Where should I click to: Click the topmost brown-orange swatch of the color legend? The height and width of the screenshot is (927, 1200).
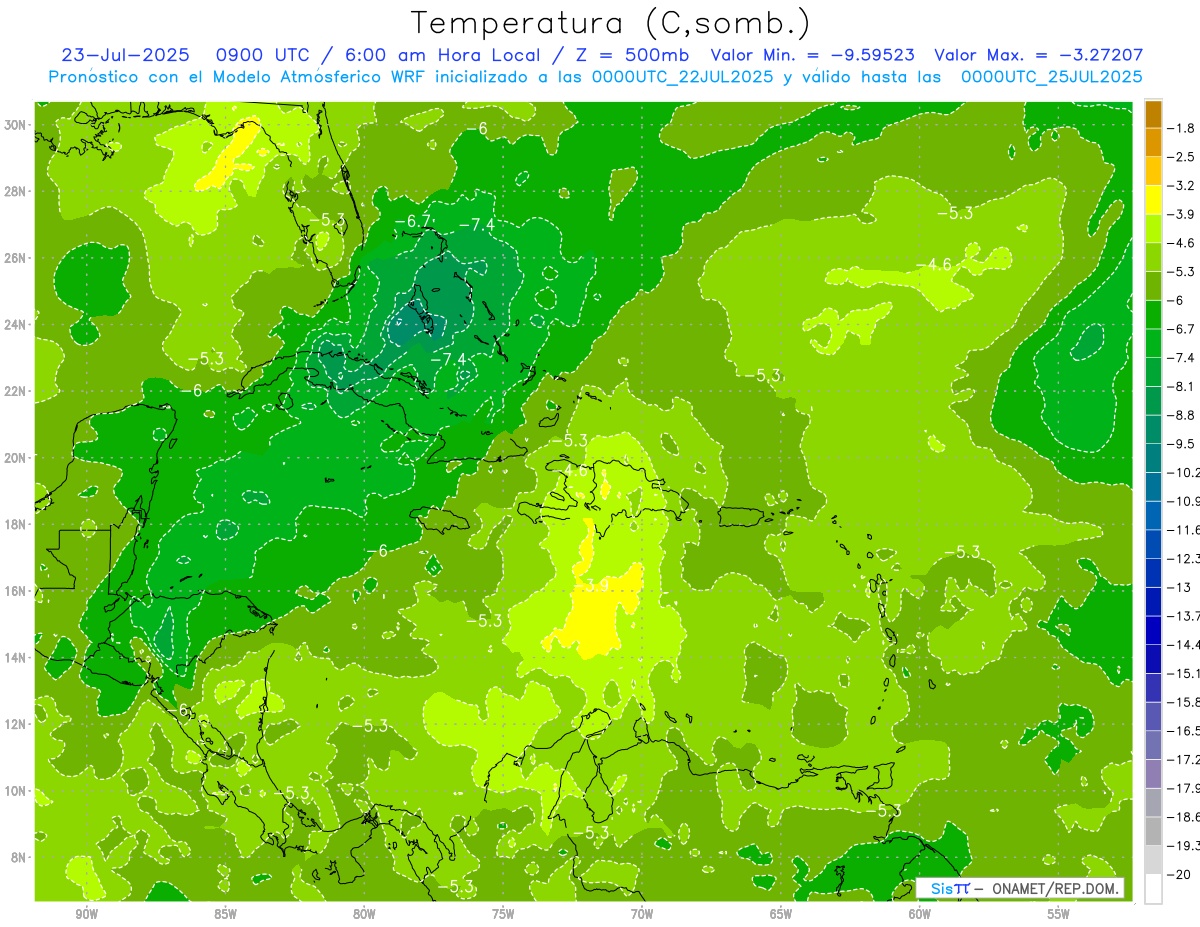[x=1153, y=114]
